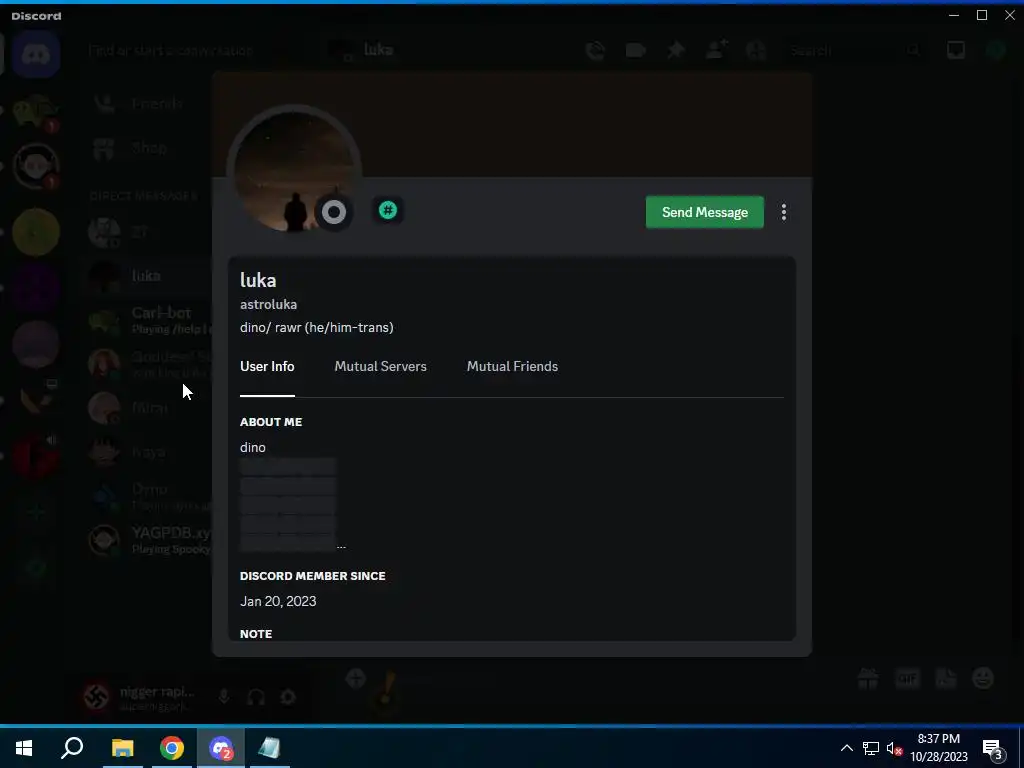Open the GIF picker in chat
Image resolution: width=1024 pixels, height=768 pixels.
click(907, 679)
